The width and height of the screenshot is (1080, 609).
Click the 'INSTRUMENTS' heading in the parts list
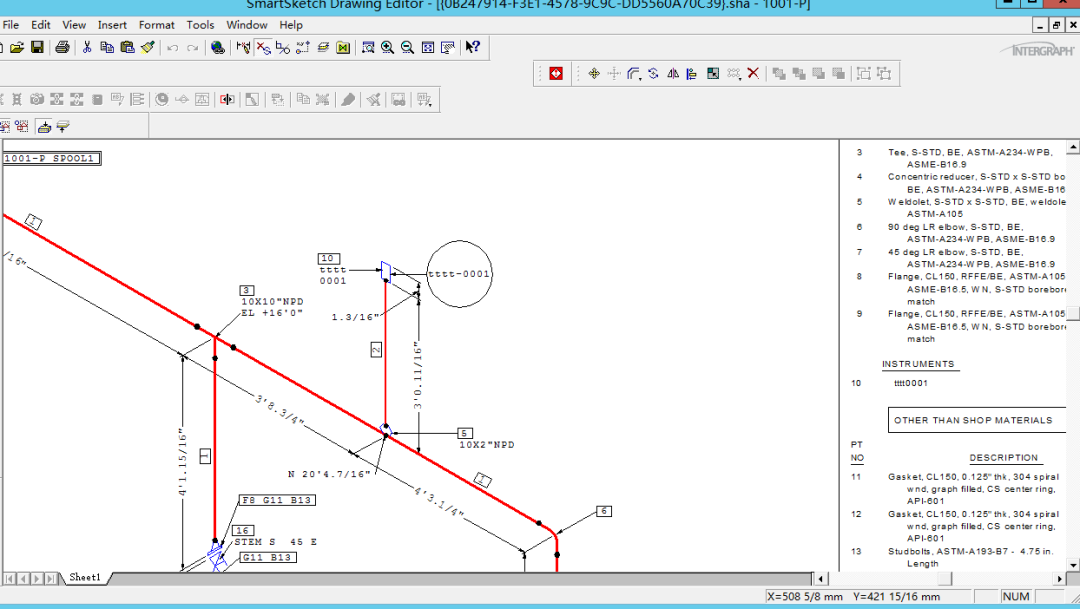(918, 364)
